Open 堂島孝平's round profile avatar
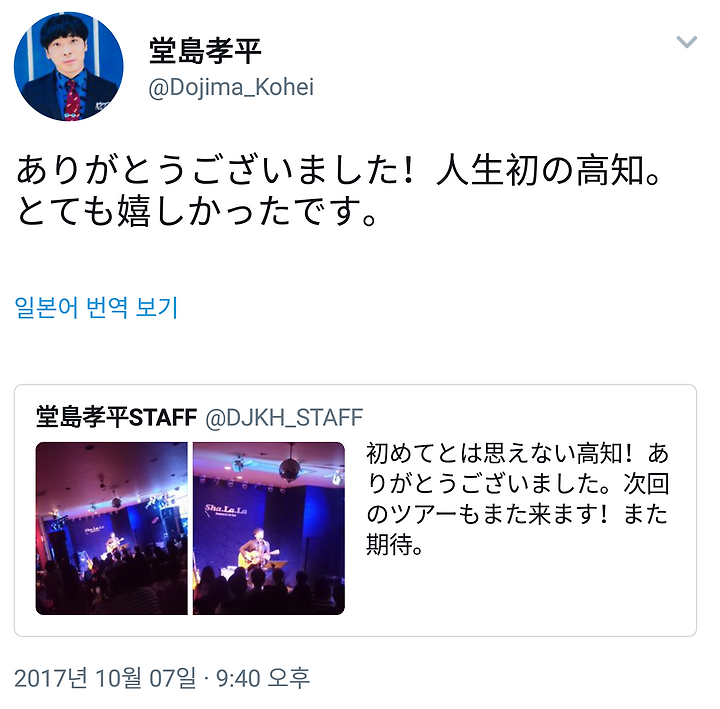720x709 pixels. (68, 67)
